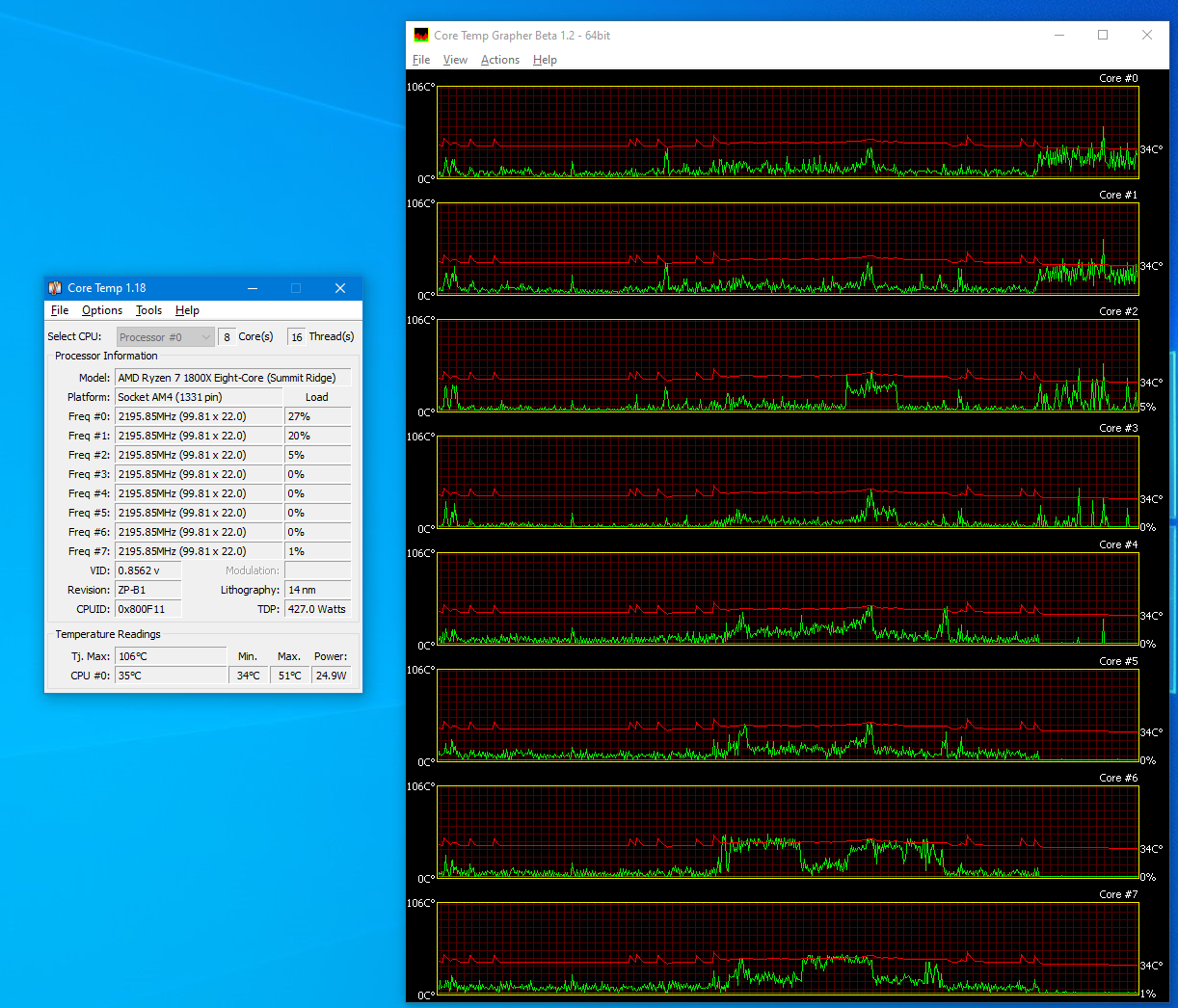Open the File menu in Core Temp
This screenshot has height=1008, width=1178.
coord(60,310)
